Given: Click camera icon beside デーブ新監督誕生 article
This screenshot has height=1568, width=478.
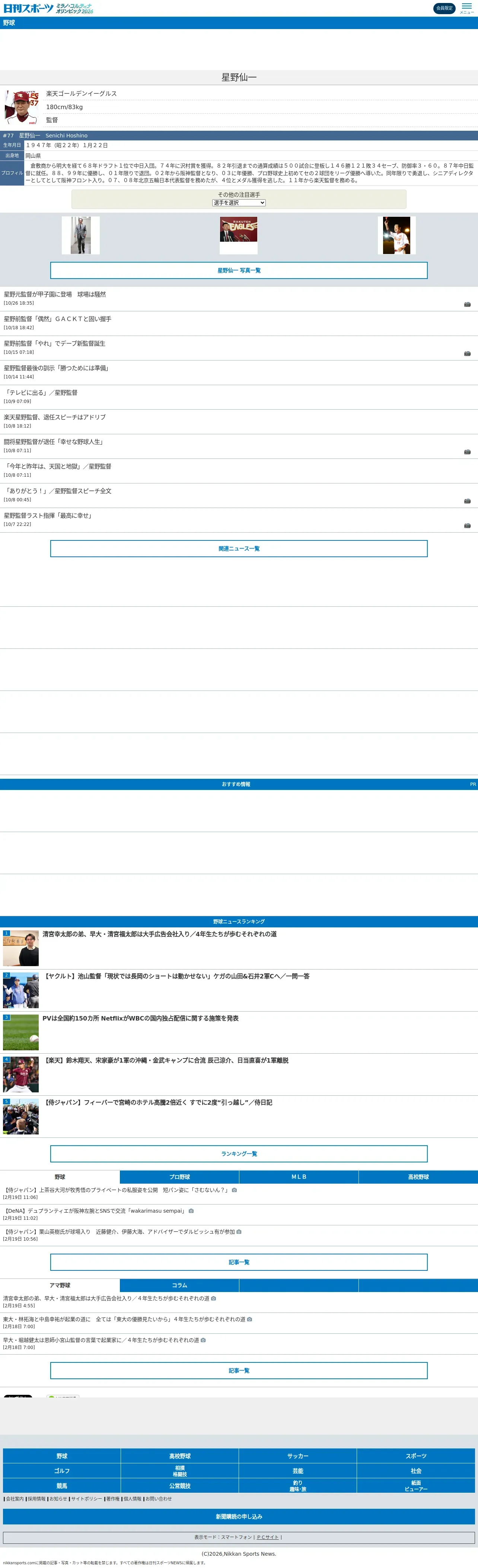Looking at the screenshot, I should coord(467,354).
